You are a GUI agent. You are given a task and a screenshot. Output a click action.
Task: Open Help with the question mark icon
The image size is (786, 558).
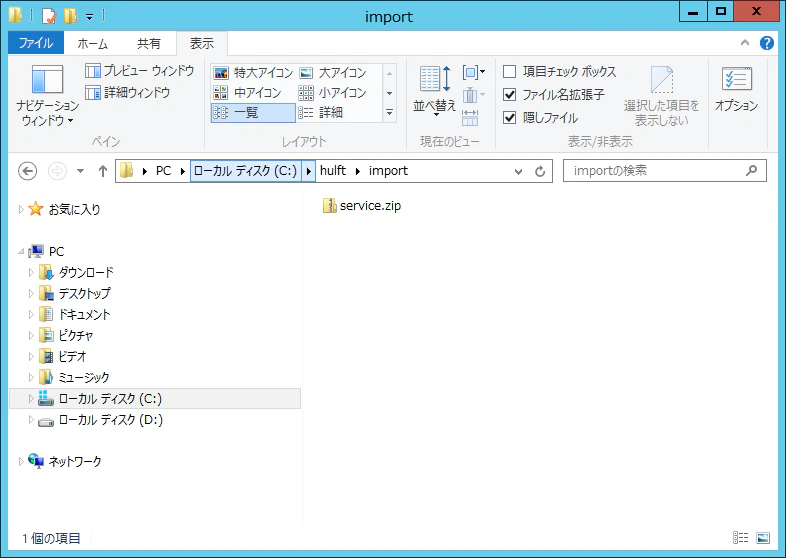click(766, 43)
